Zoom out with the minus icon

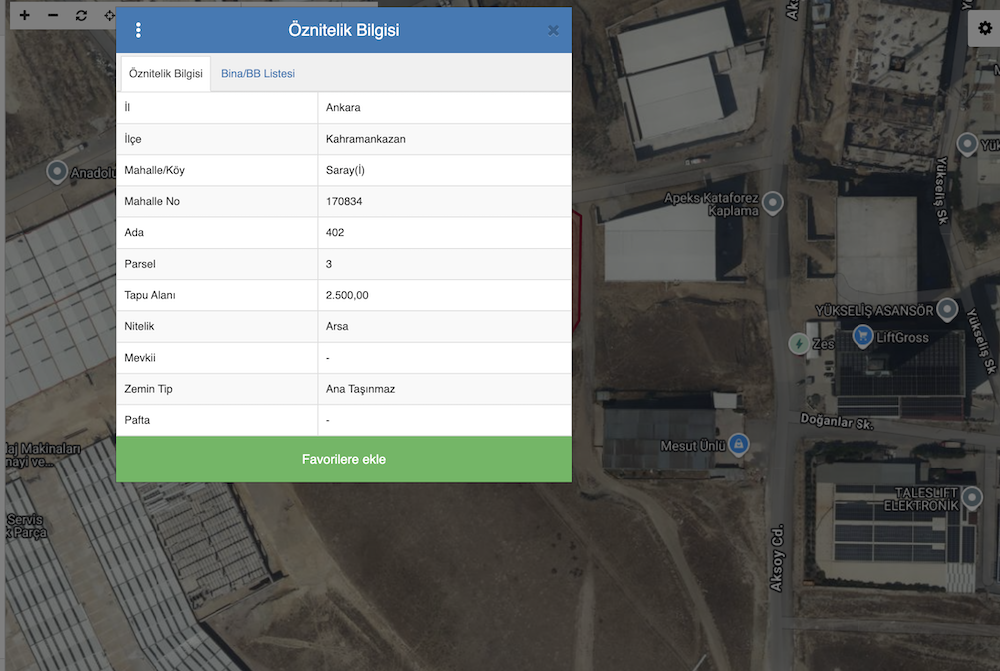coord(53,15)
